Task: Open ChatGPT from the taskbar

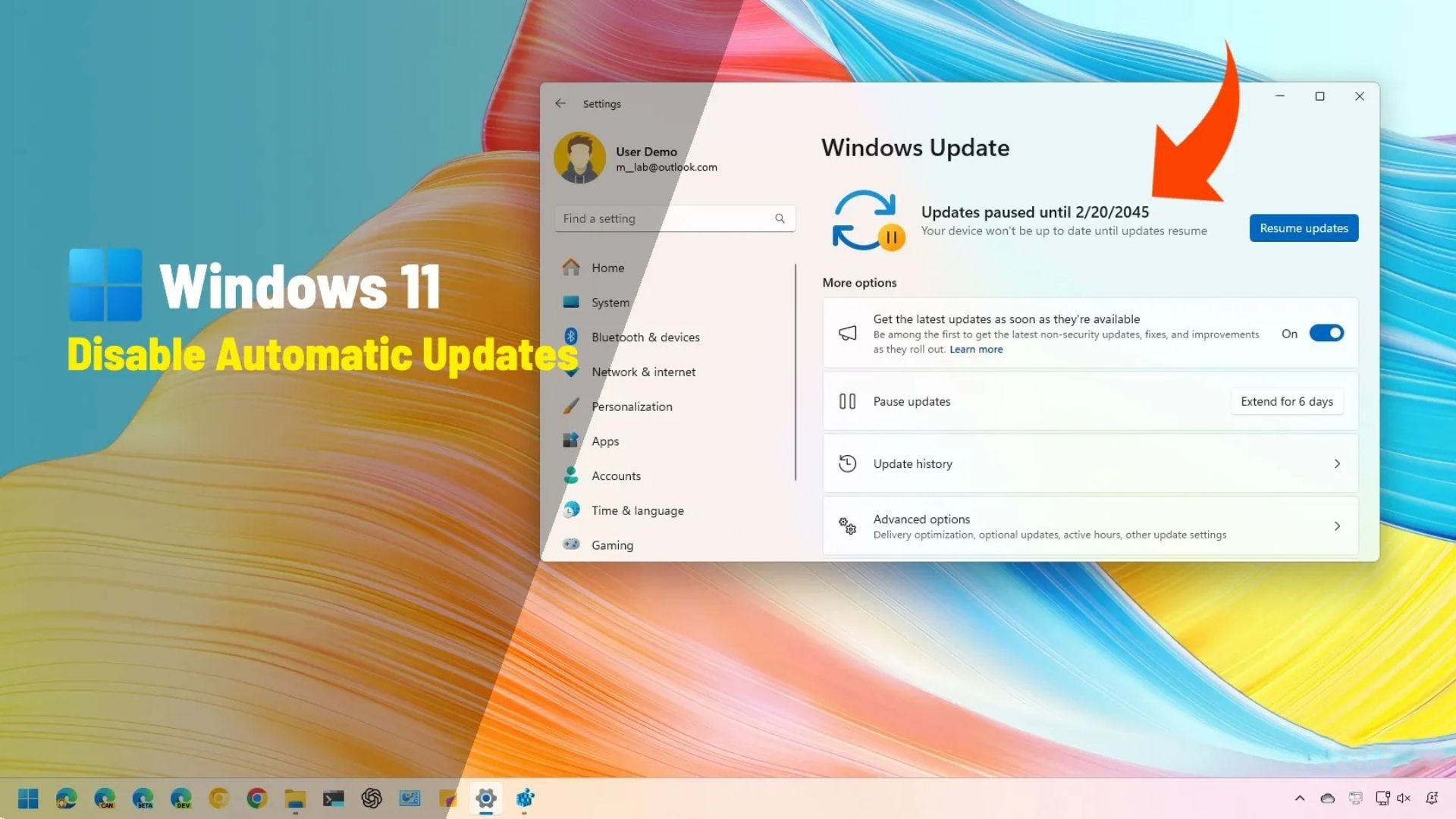Action: click(x=372, y=799)
